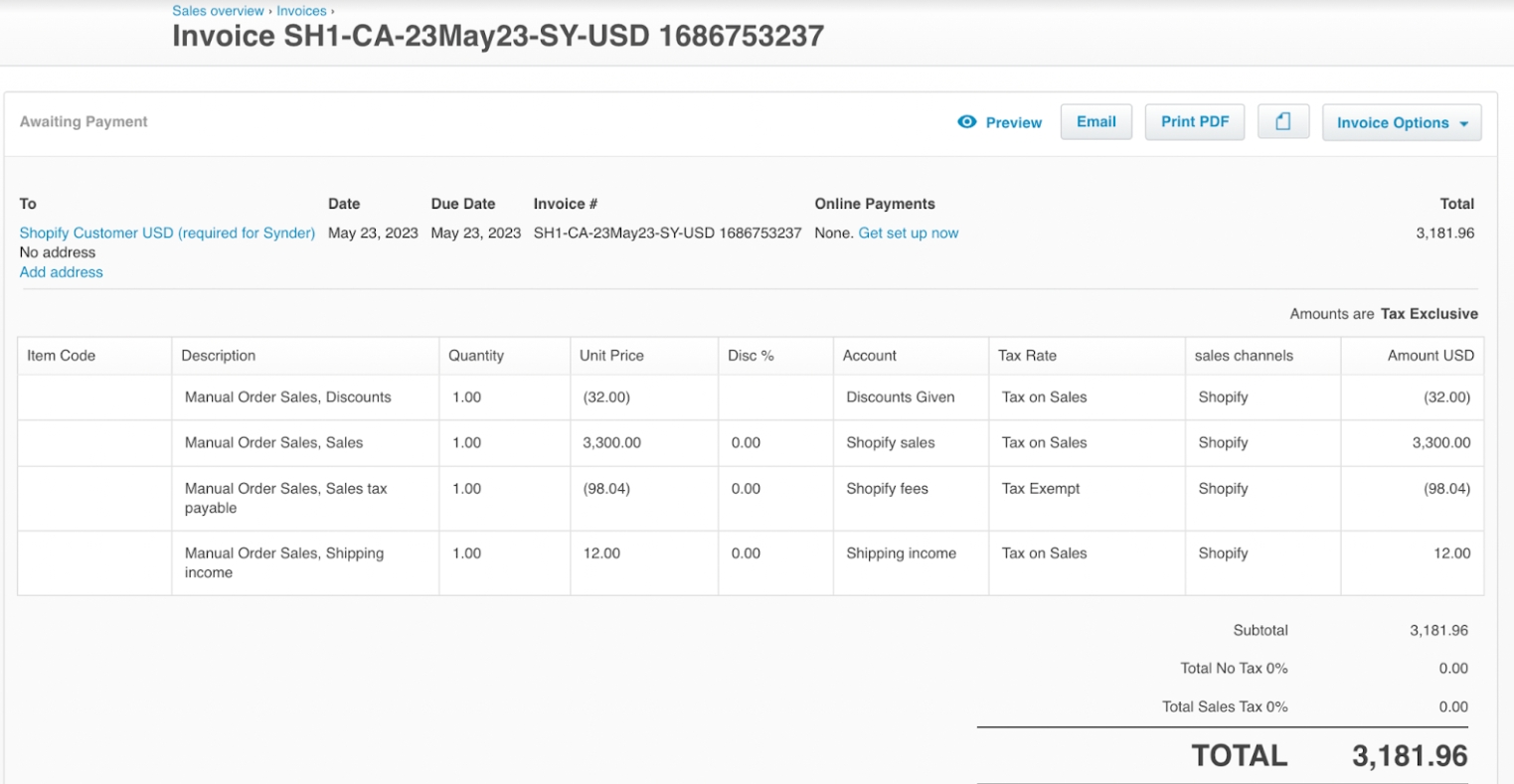Navigate to the Invoices breadcrumb
1514x784 pixels.
pyautogui.click(x=301, y=11)
